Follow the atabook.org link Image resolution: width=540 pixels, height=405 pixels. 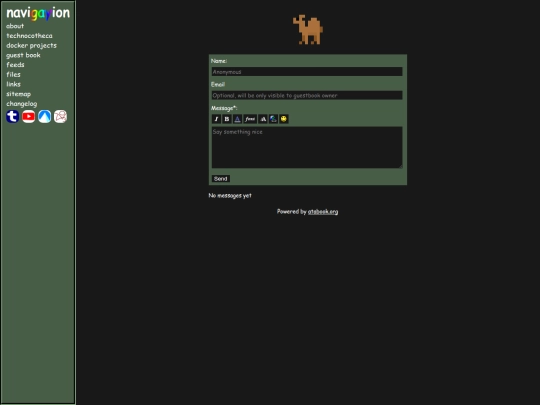click(x=323, y=211)
